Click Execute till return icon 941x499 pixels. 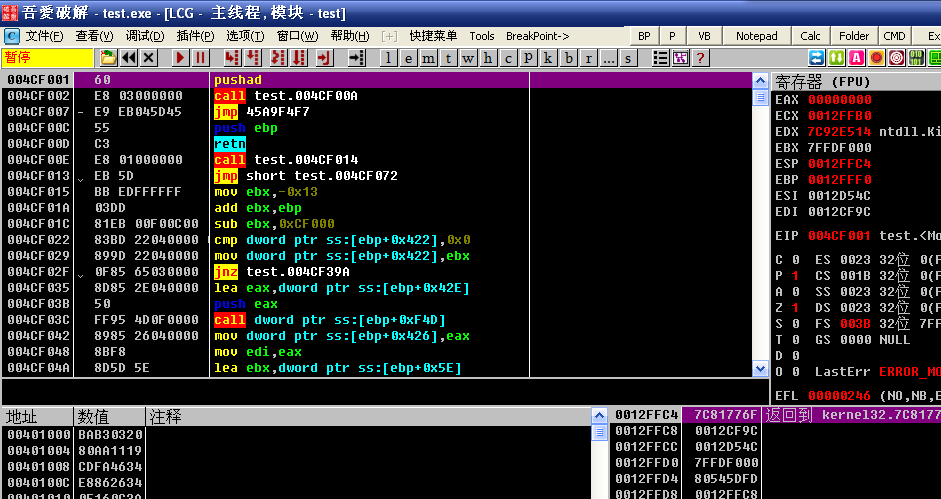324,58
